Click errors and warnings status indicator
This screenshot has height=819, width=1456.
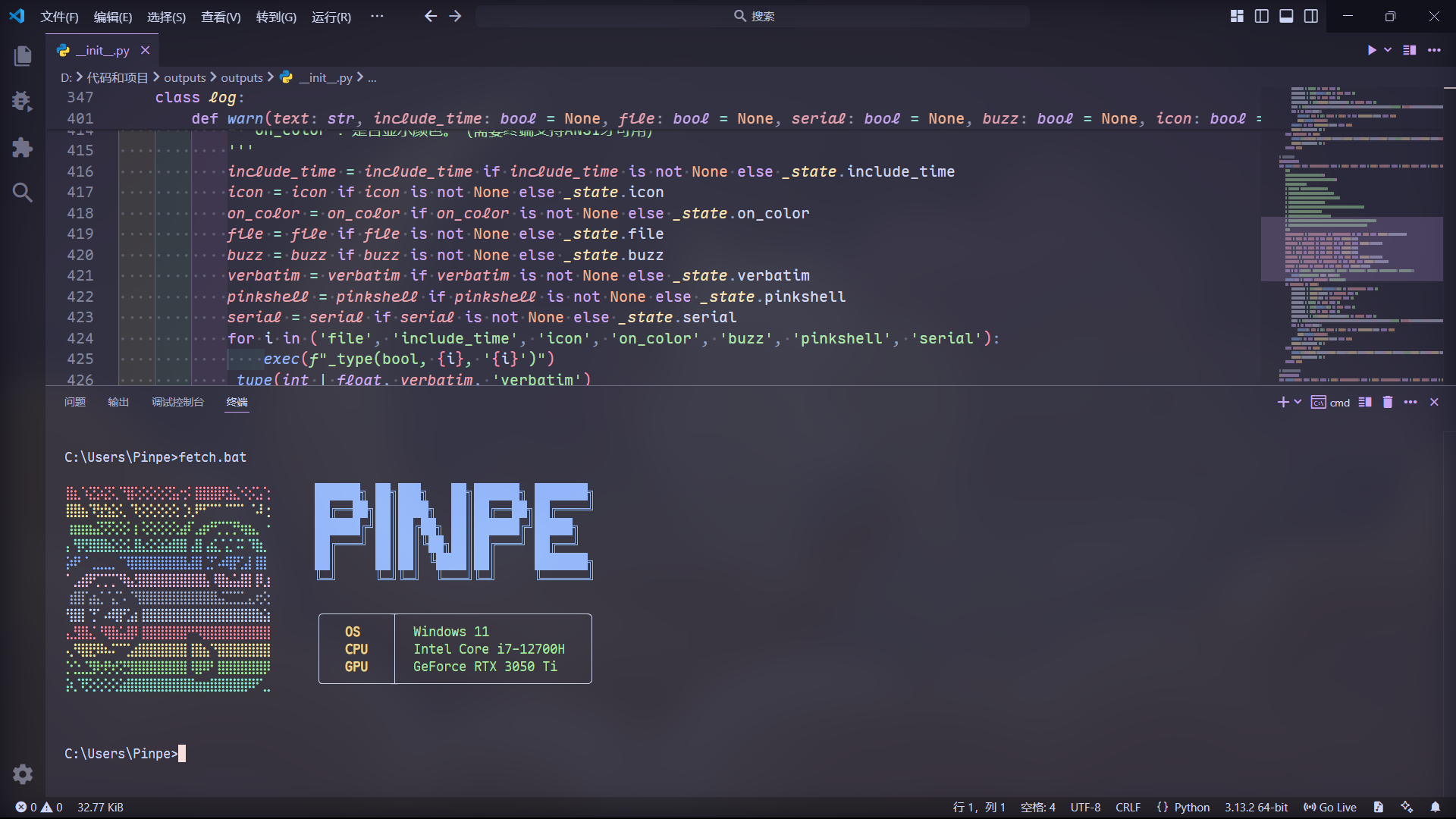coord(39,807)
